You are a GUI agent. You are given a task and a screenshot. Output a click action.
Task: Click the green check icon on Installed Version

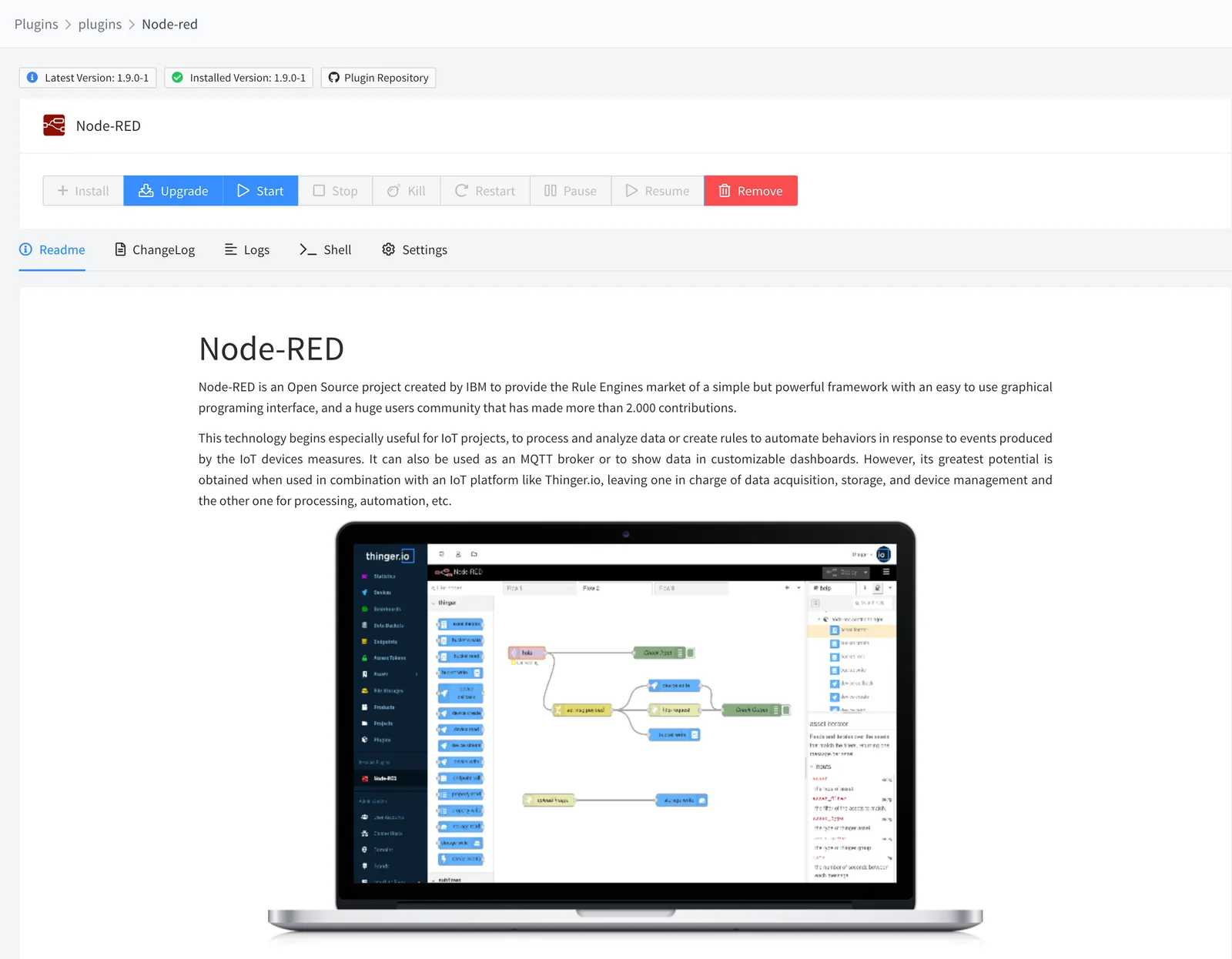pyautogui.click(x=177, y=78)
